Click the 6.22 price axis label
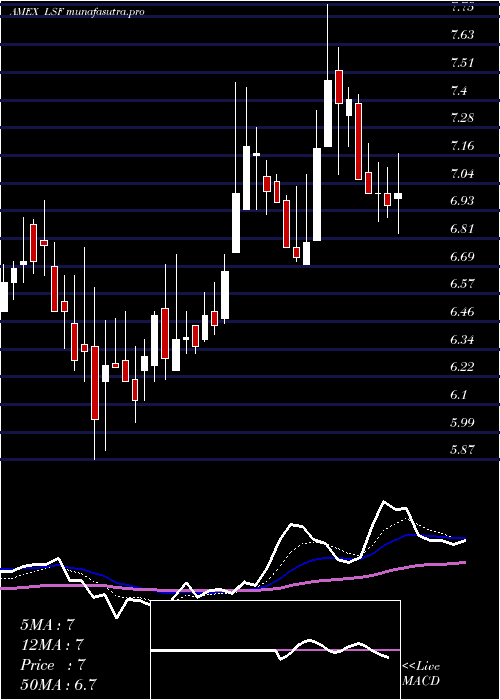The height and width of the screenshot is (700, 500). coord(462,367)
